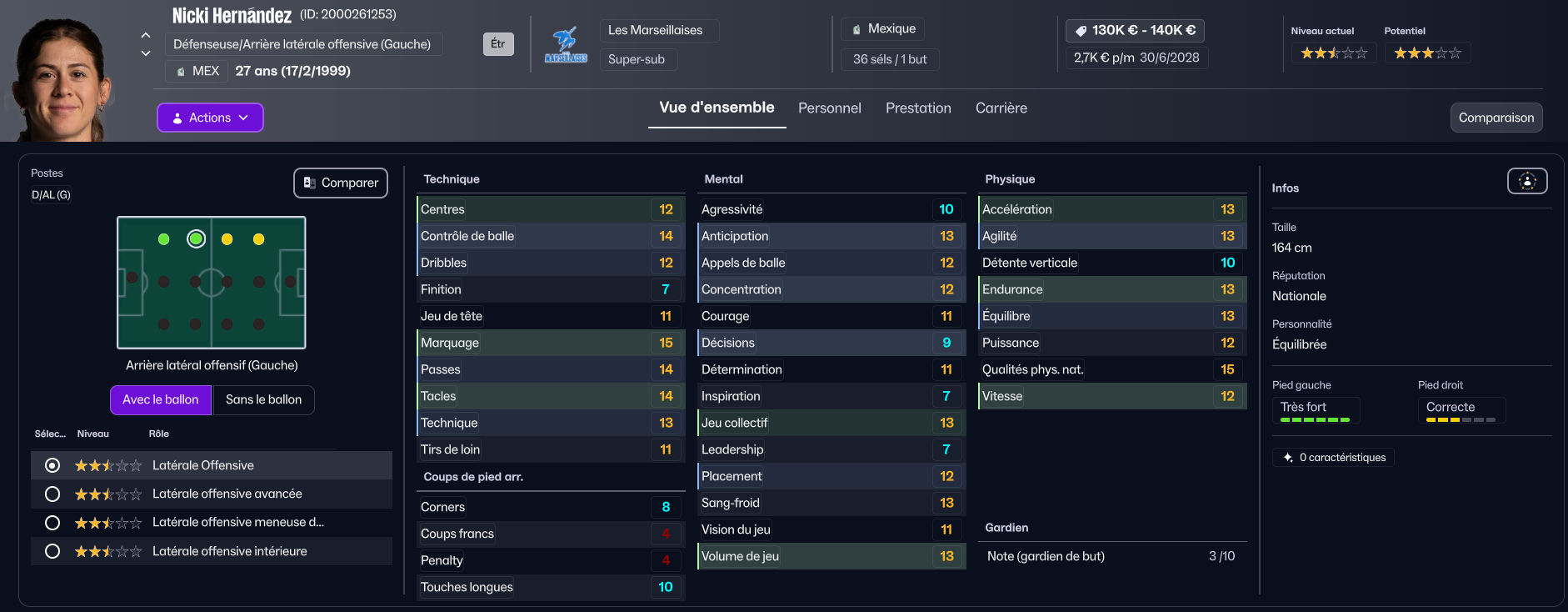This screenshot has height=612, width=1568.
Task: Switch to the Carrière tab
Action: 1001,108
